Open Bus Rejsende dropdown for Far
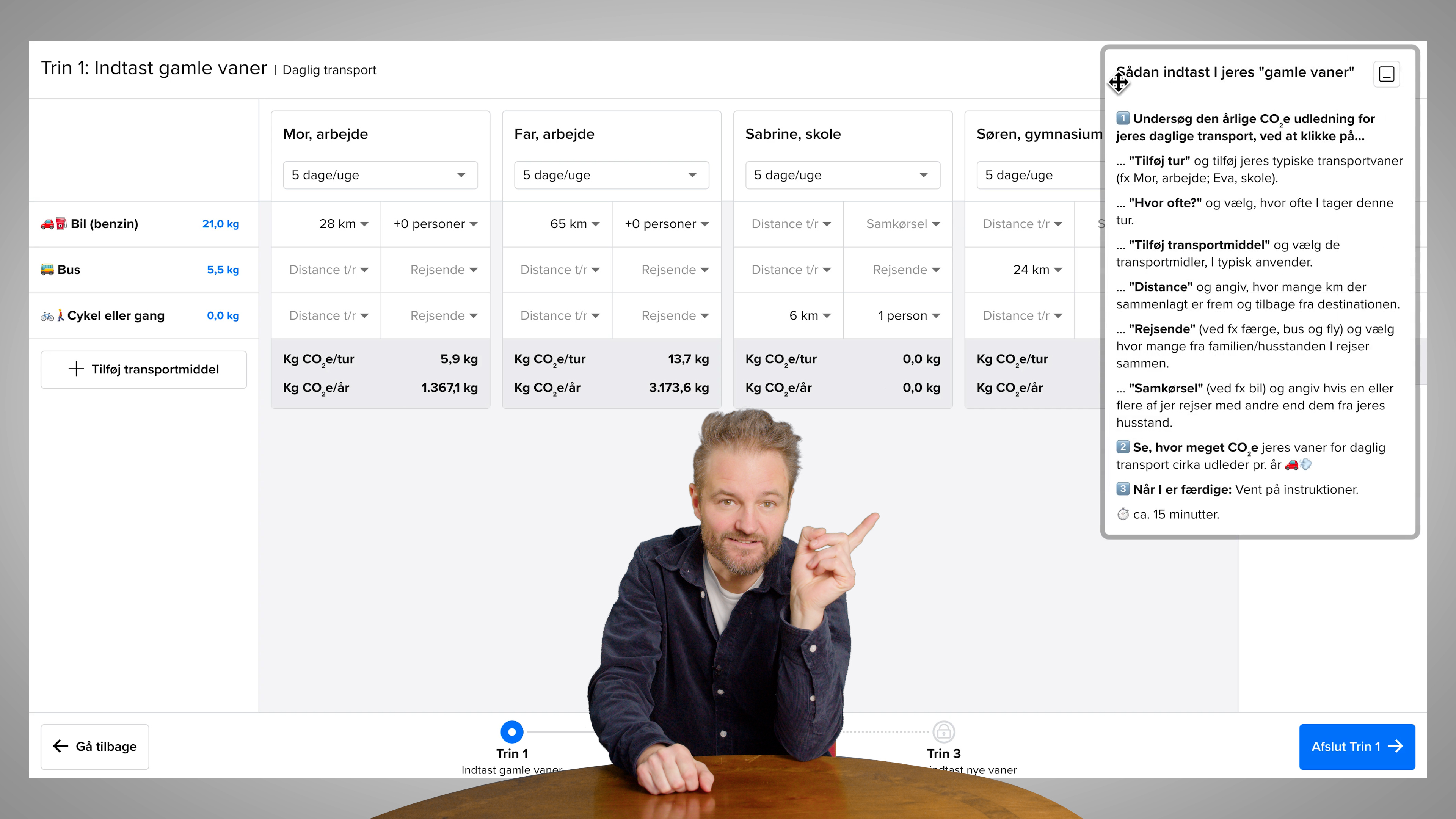This screenshot has height=819, width=1456. pyautogui.click(x=667, y=270)
